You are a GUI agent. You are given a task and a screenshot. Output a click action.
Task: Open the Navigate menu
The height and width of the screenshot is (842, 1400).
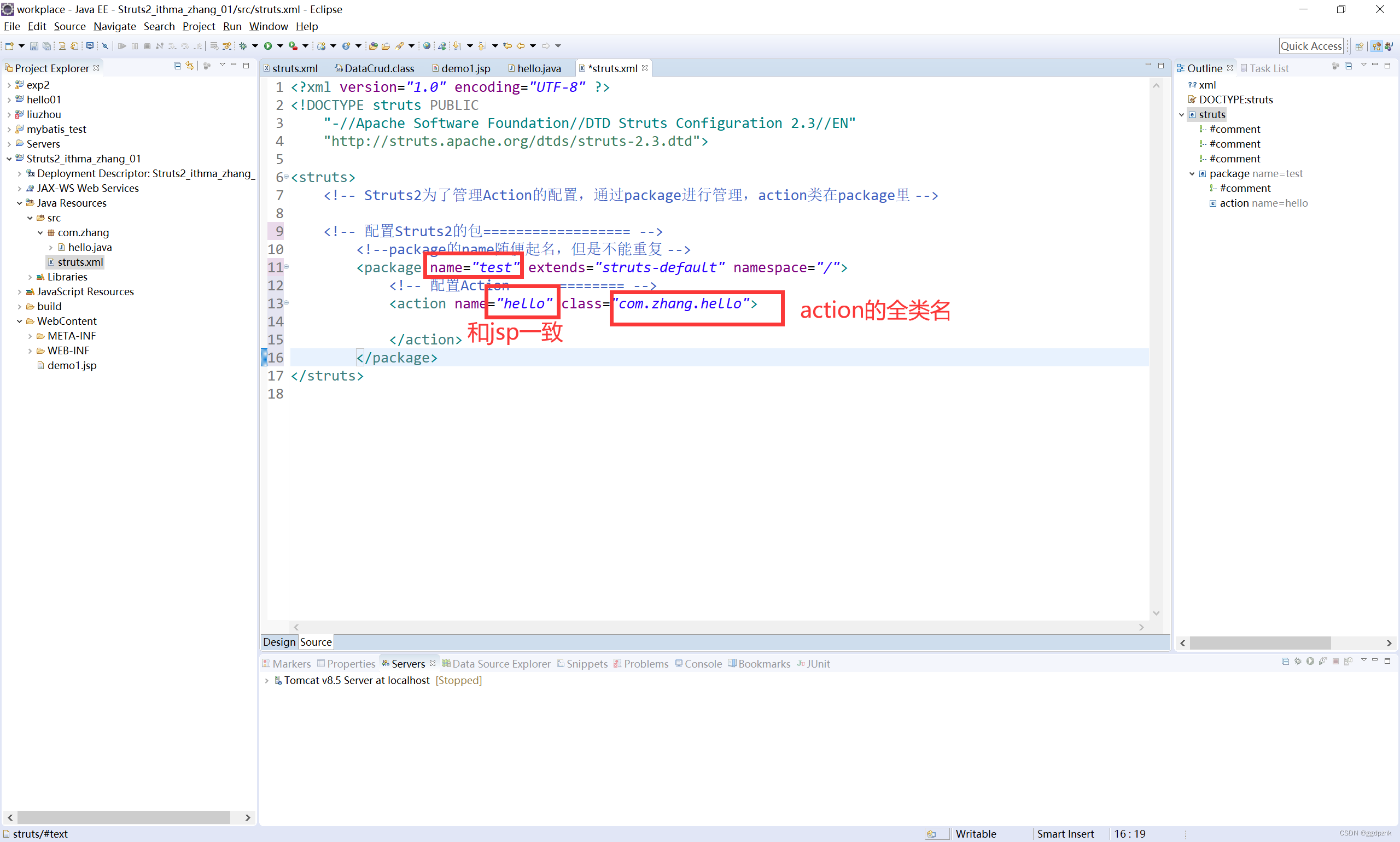click(115, 26)
